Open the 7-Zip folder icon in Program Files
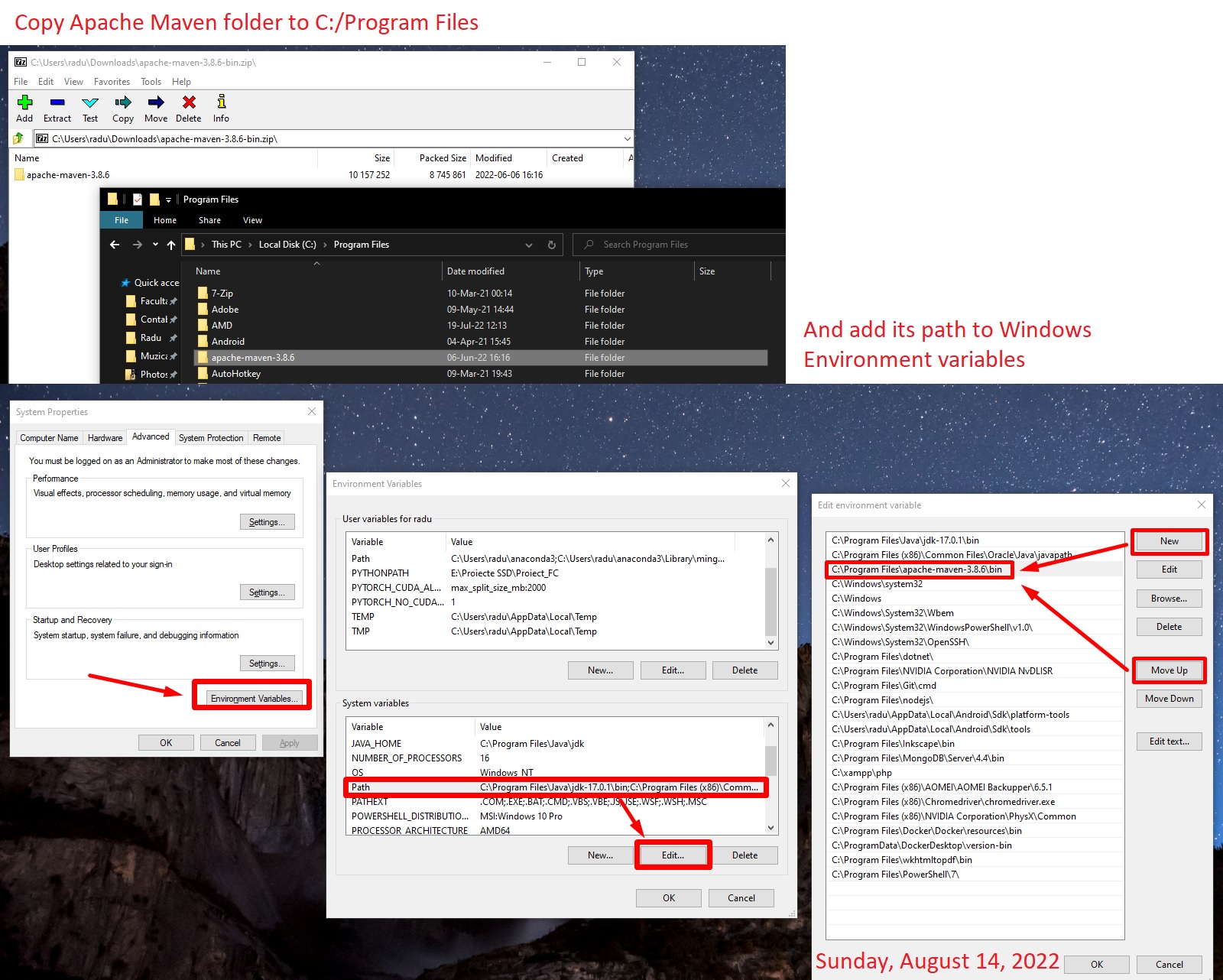The height and width of the screenshot is (980, 1223). (x=203, y=293)
